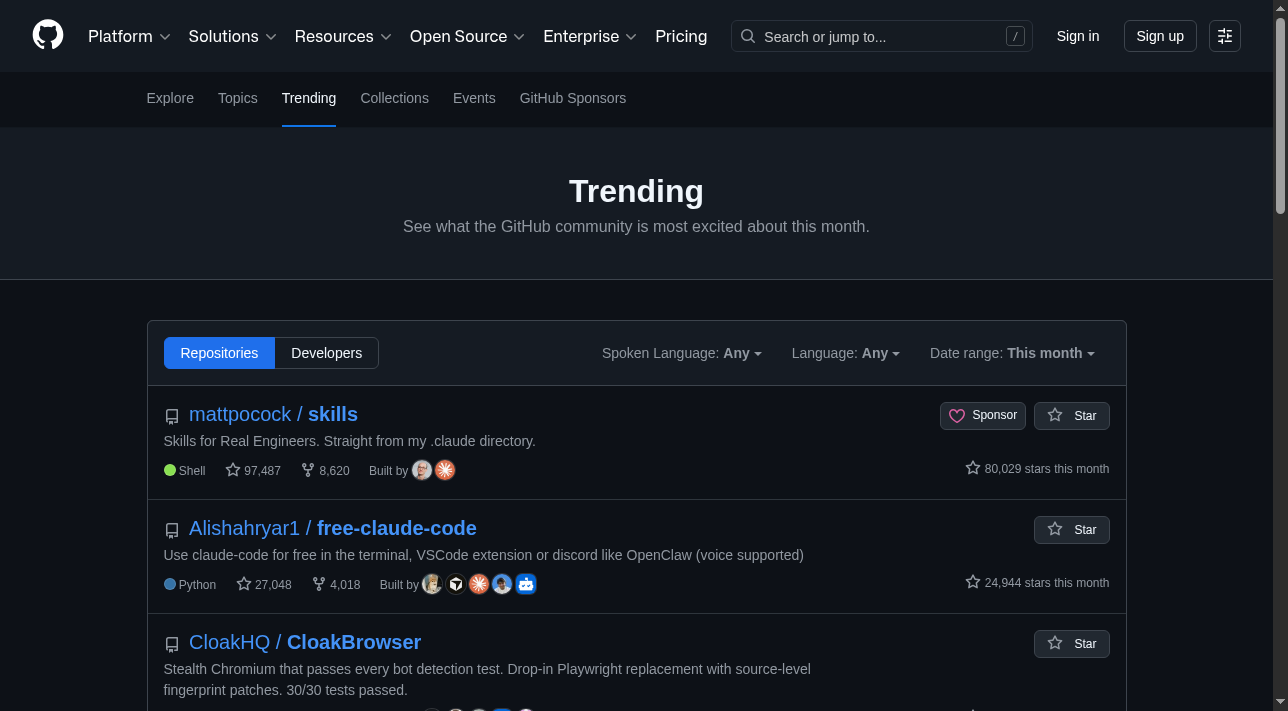Screen dimensions: 1288x711
Task: Open the Pricing page
Action: pyautogui.click(x=681, y=36)
